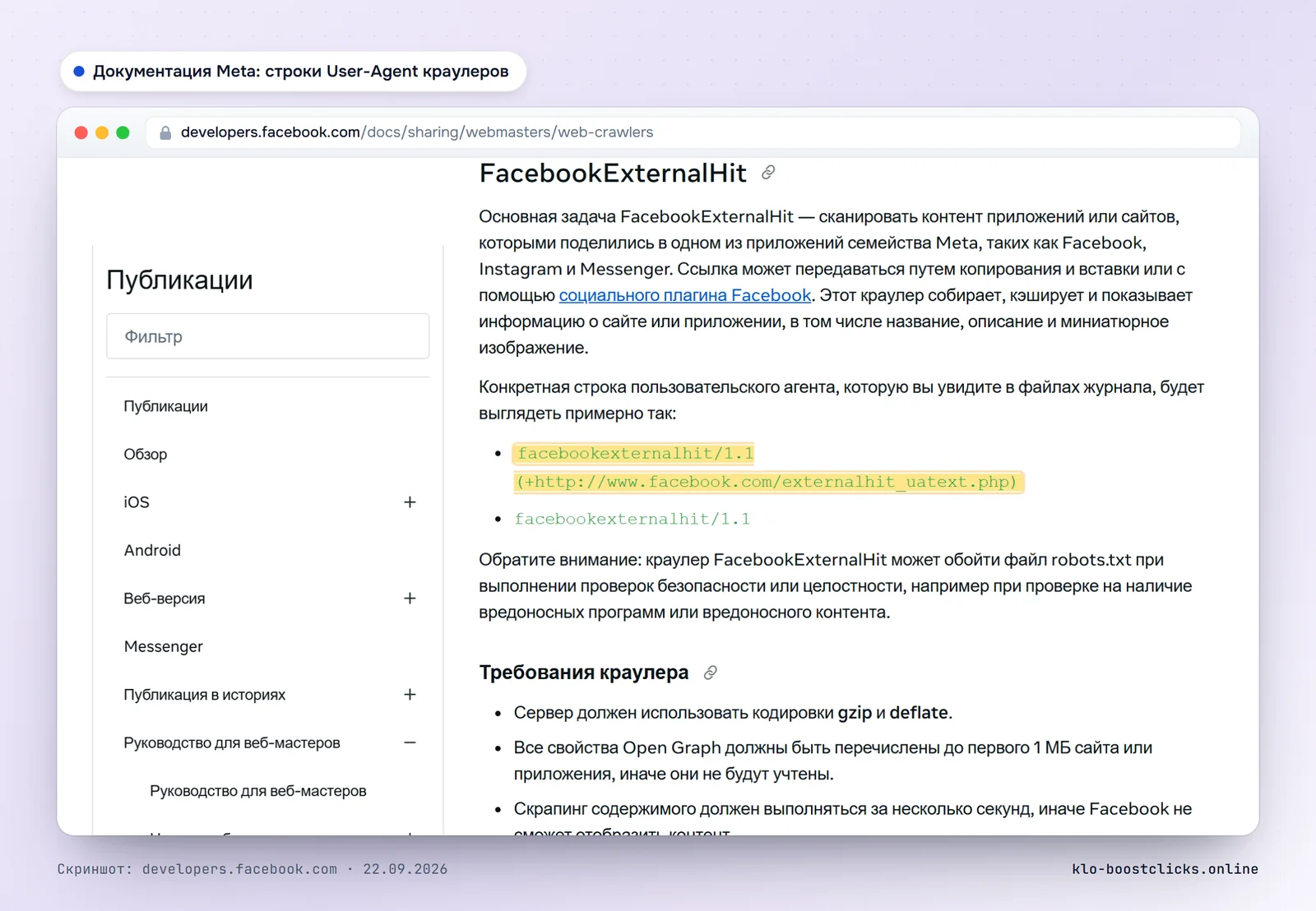Click the padlock icon in address bar
Screen dimensions: 1316x911
(x=165, y=132)
